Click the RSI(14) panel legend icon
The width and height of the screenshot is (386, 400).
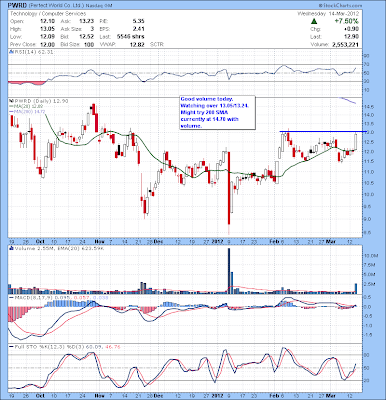click(x=11, y=52)
